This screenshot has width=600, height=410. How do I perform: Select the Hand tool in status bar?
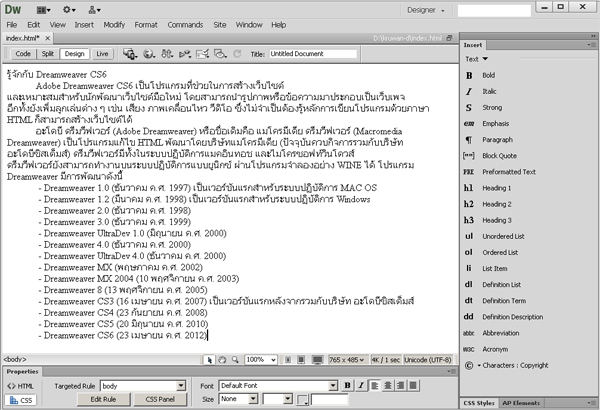(x=222, y=360)
